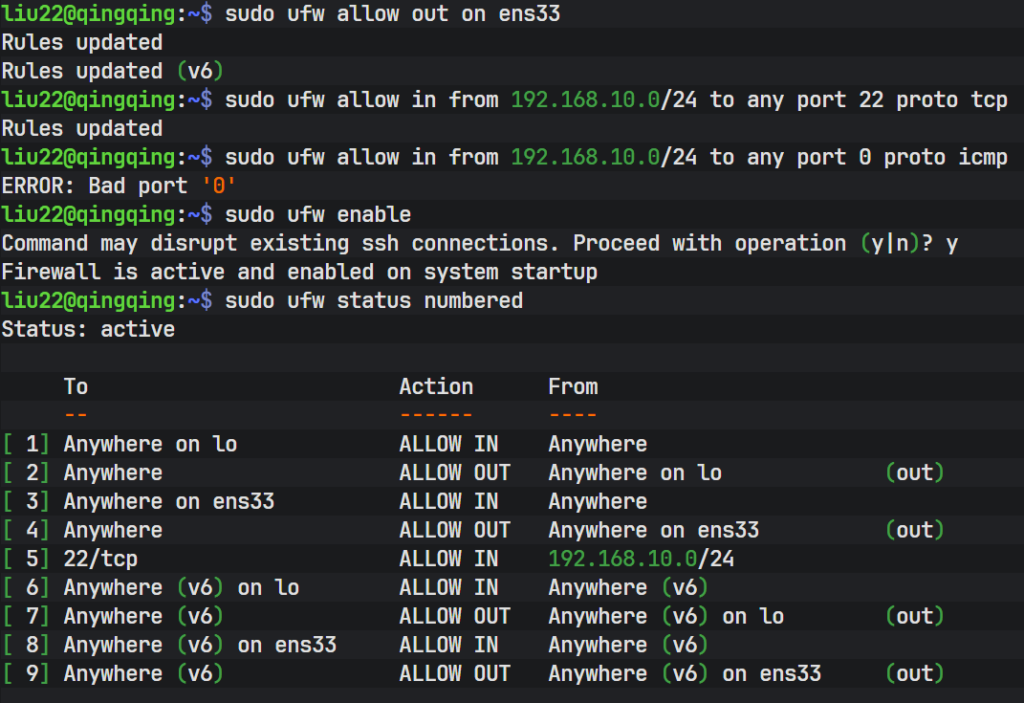Screen dimensions: 1024x703
Task: Click the "(out)" label on rule 9
Action: 915,674
